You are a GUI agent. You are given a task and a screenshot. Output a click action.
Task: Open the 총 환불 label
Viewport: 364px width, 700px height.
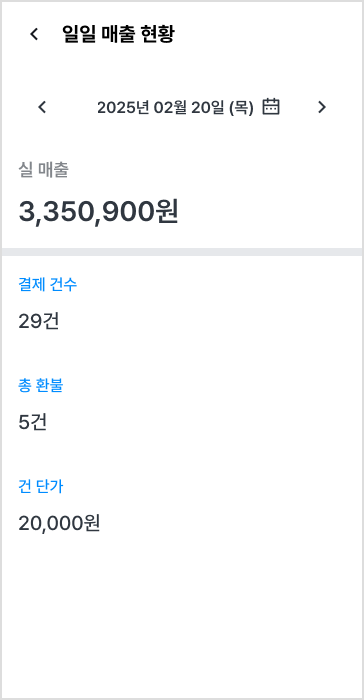(x=41, y=385)
